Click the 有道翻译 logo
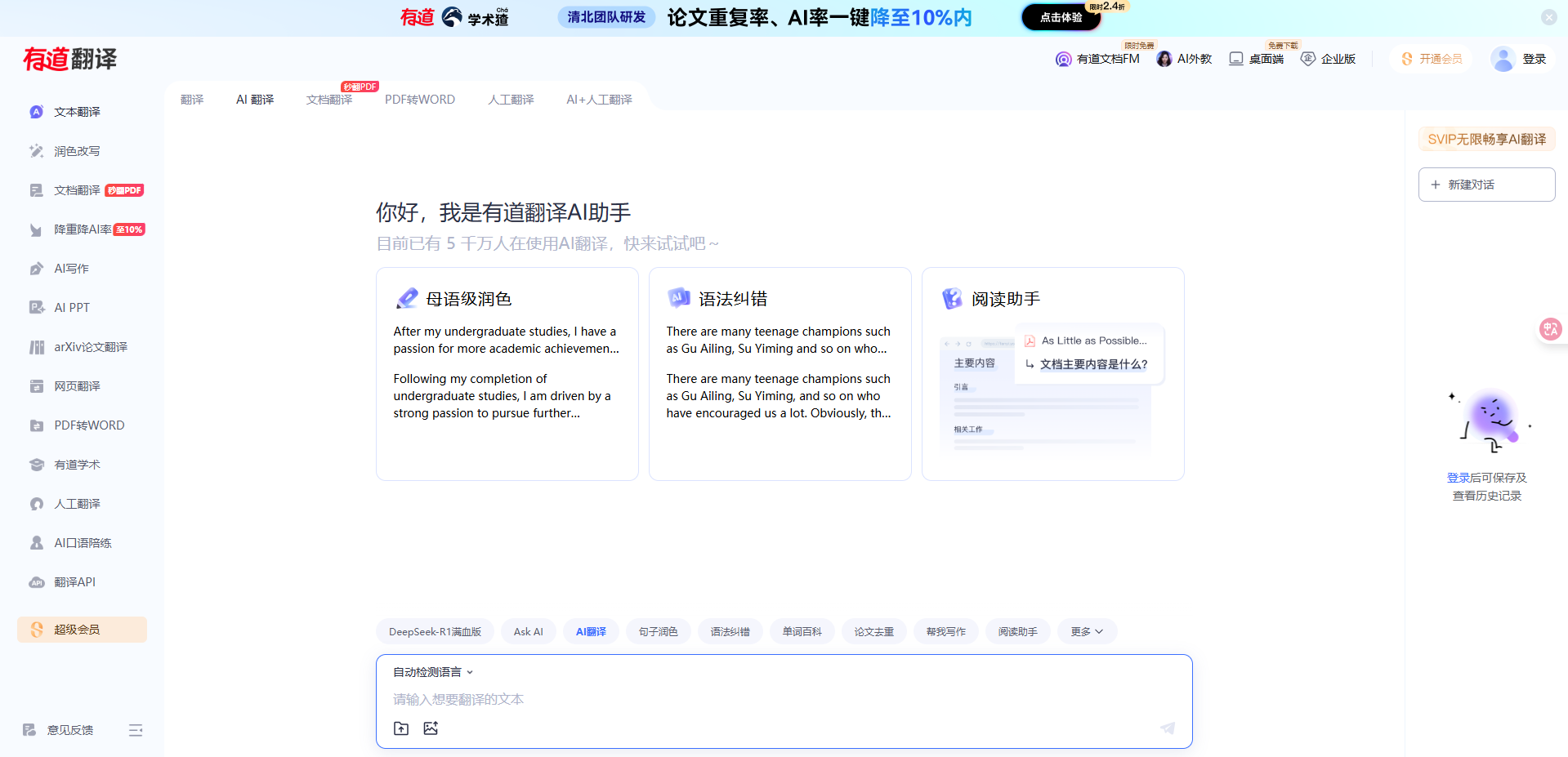 [x=70, y=59]
